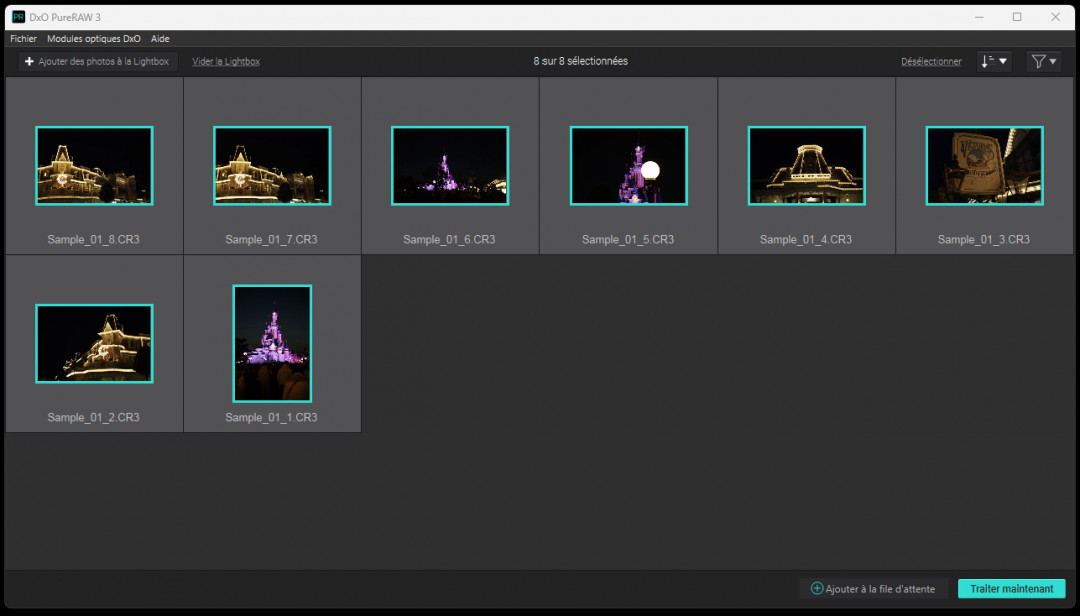The image size is (1080, 616).
Task: Open the Aide menu
Action: 160,39
